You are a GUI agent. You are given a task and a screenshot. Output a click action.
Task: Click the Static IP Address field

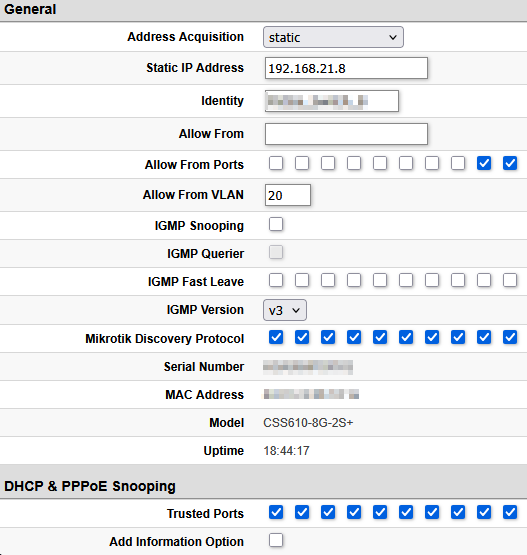click(x=346, y=68)
